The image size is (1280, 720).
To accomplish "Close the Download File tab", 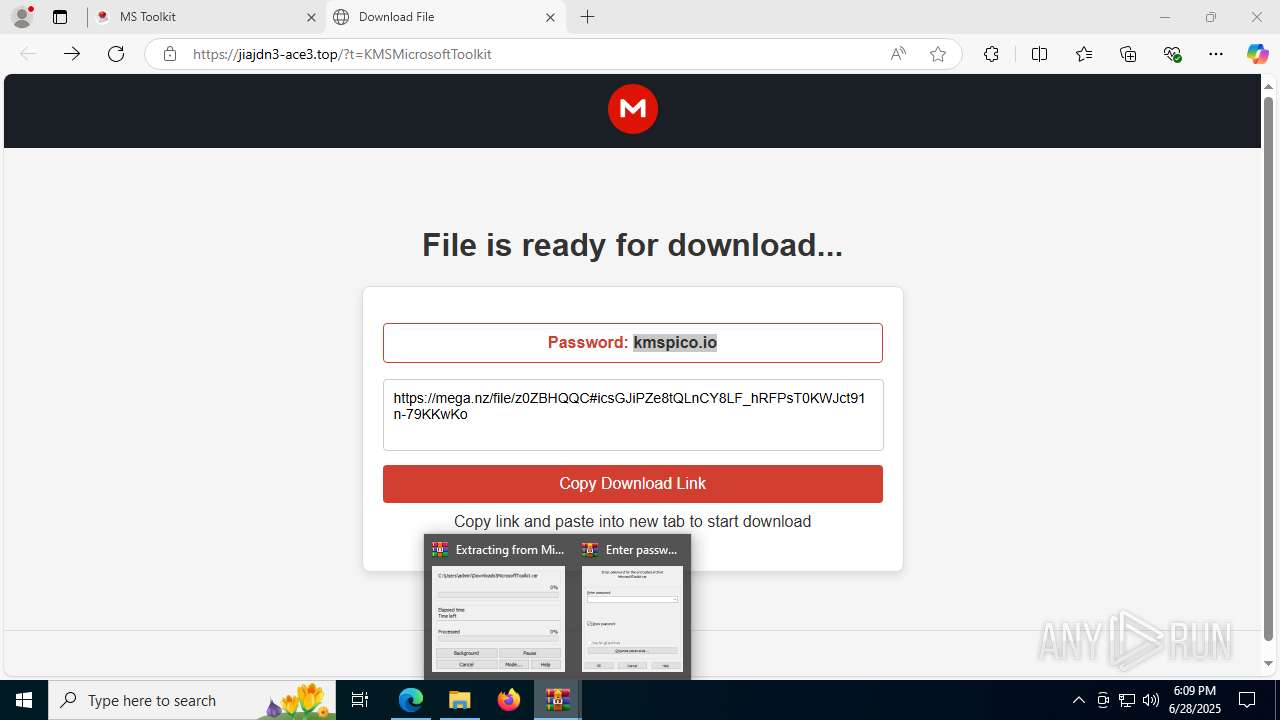I will pyautogui.click(x=550, y=17).
